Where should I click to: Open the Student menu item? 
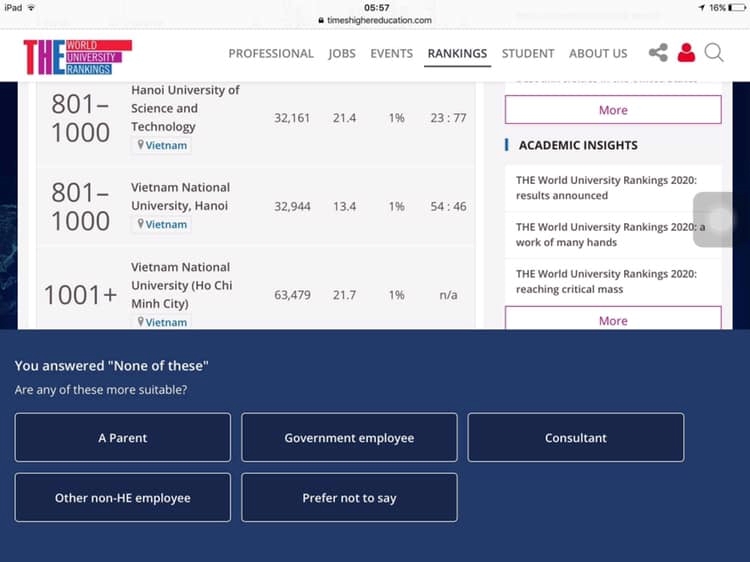[528, 54]
